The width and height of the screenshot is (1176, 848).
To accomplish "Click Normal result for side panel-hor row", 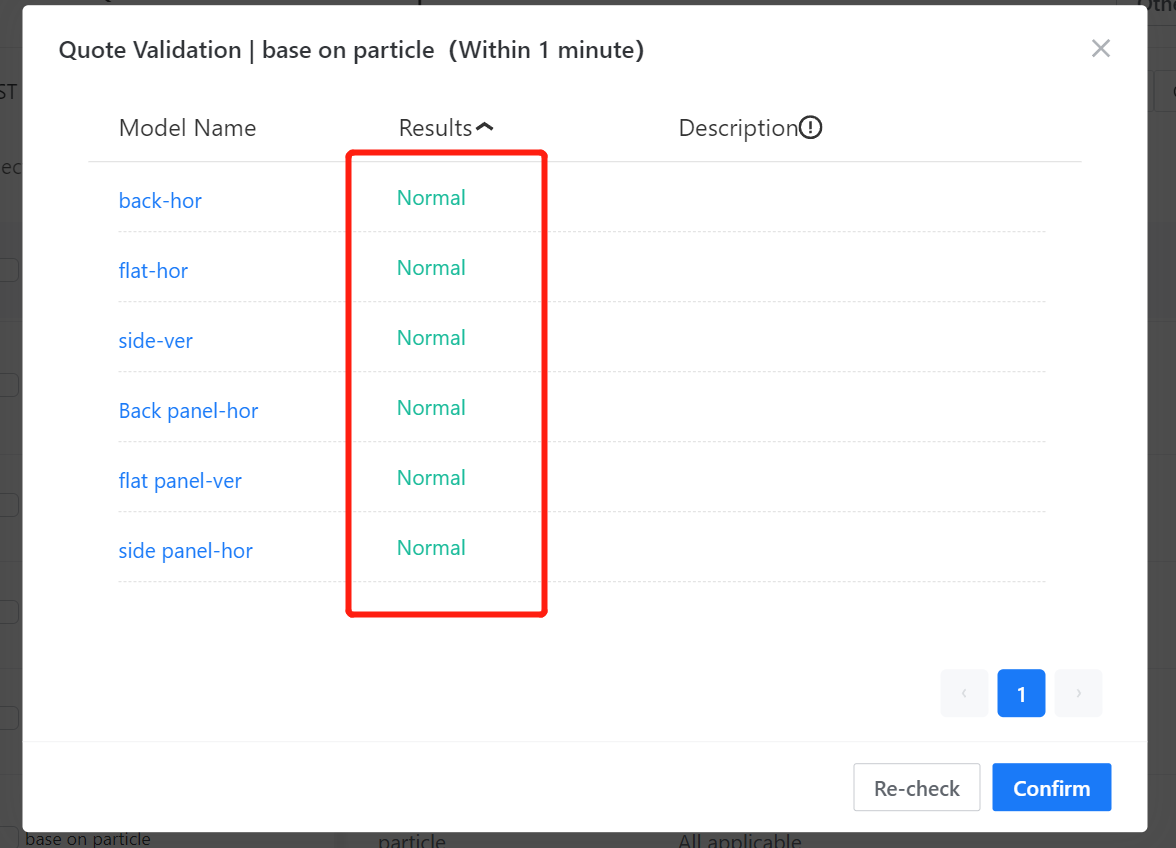I will (x=431, y=548).
